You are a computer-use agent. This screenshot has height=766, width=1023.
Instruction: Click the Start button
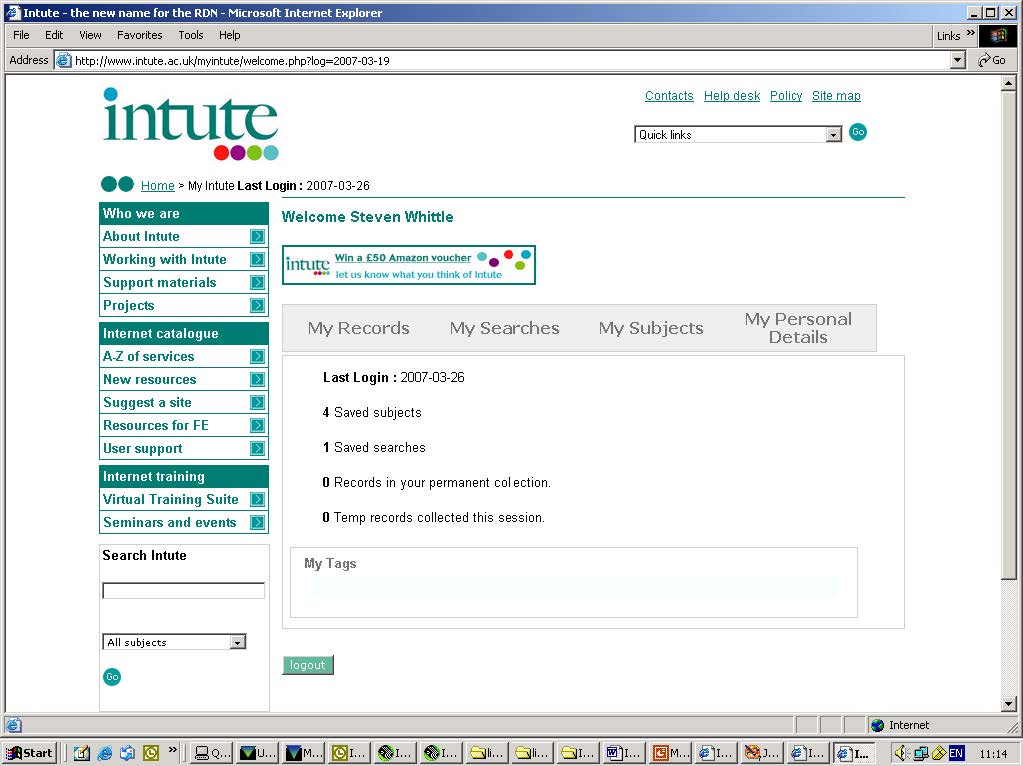pyautogui.click(x=30, y=753)
